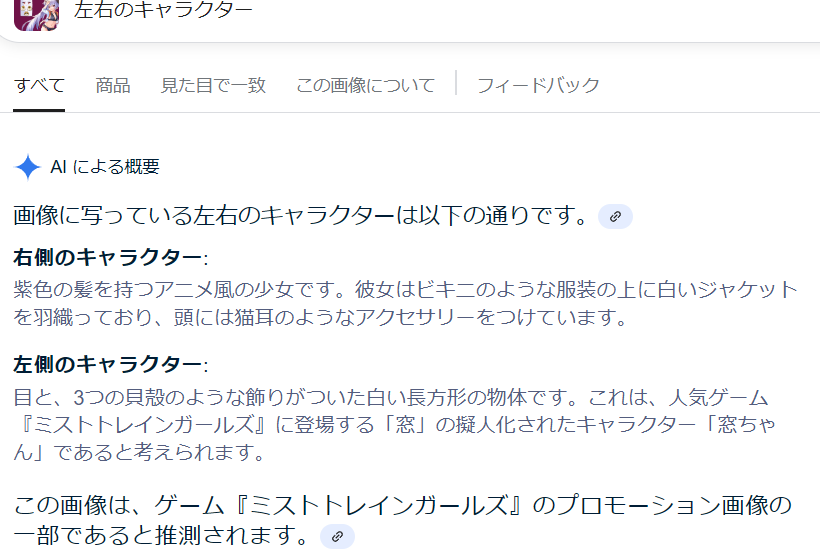Switch to この画像について tab

tap(365, 85)
